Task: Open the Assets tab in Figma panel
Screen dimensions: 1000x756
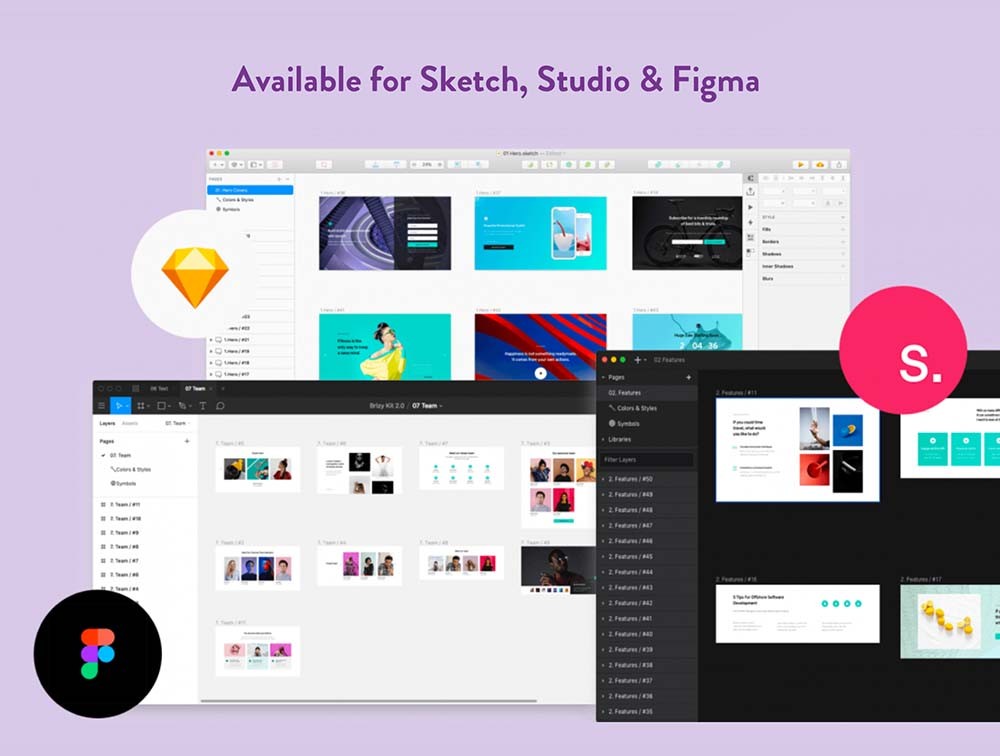Action: tap(130, 424)
